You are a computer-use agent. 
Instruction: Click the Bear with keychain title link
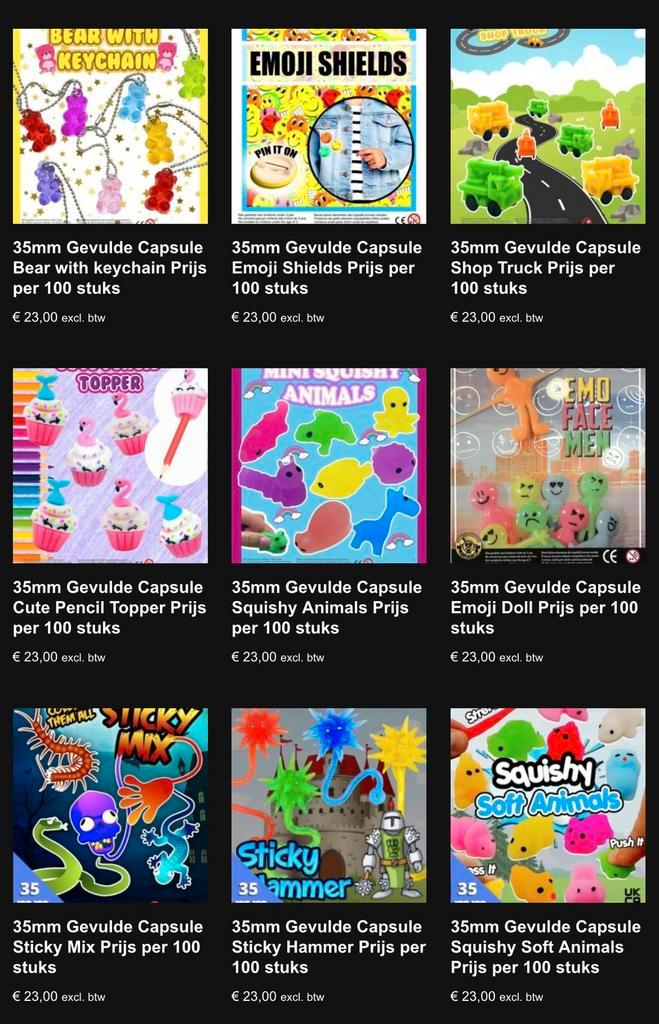[x=110, y=268]
